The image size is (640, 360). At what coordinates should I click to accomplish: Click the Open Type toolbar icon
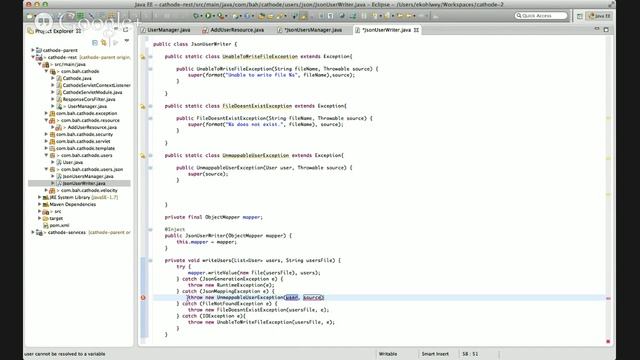coord(262,16)
